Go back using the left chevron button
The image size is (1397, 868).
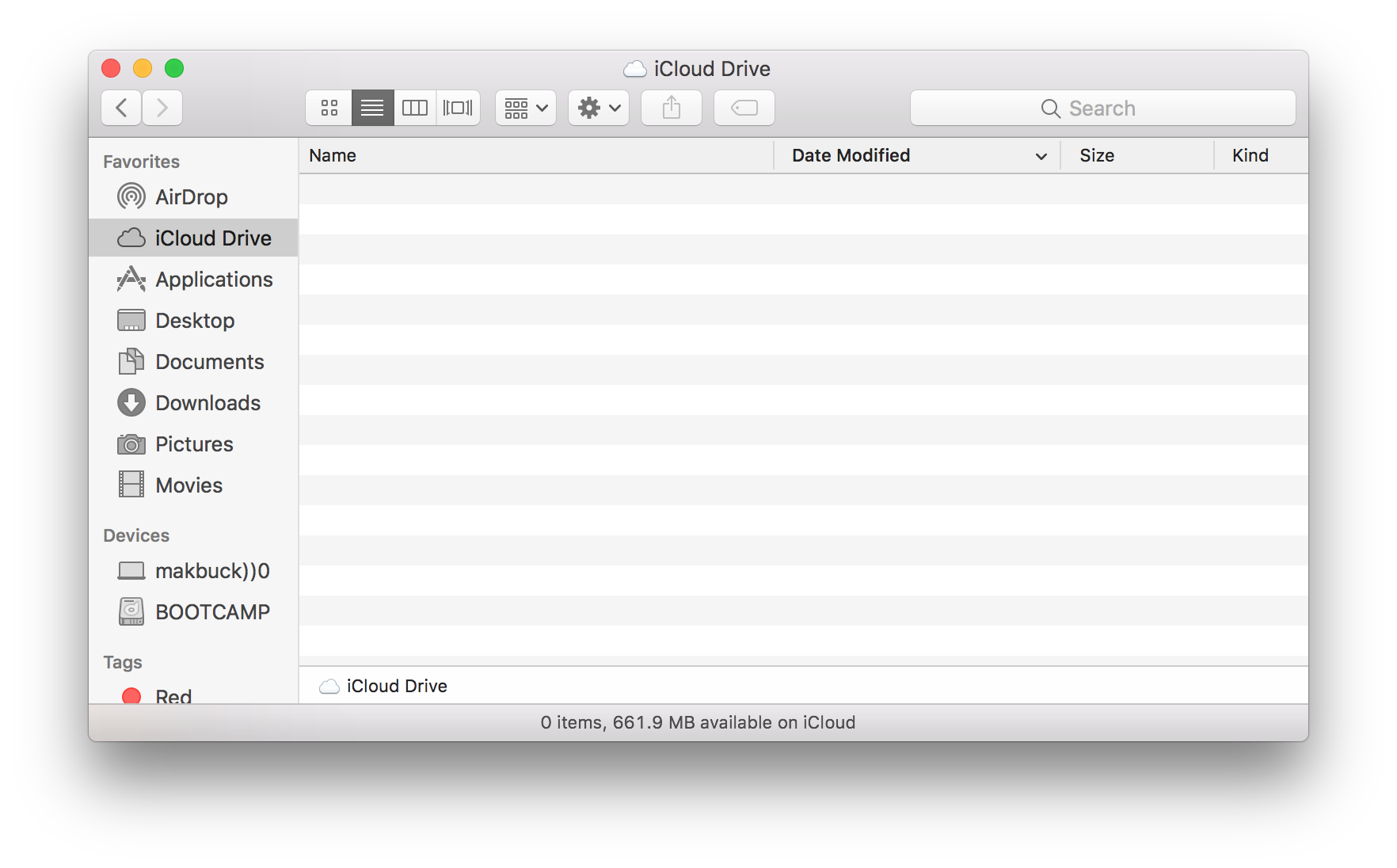click(121, 108)
